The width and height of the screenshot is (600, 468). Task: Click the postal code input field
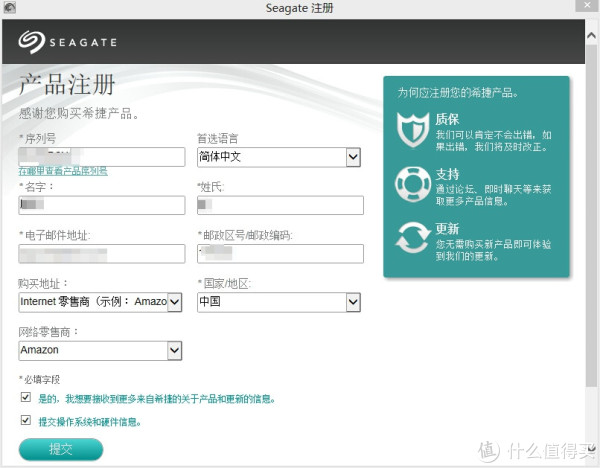[x=280, y=253]
